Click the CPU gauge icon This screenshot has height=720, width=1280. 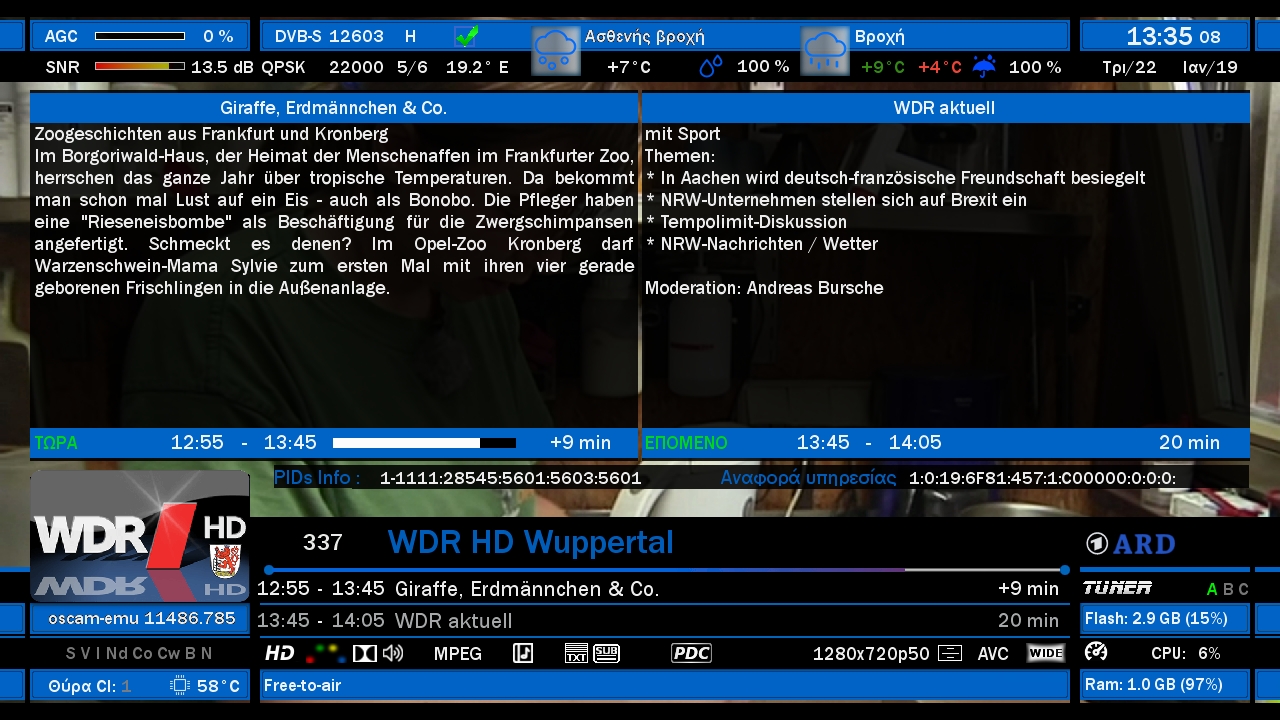click(x=1096, y=652)
